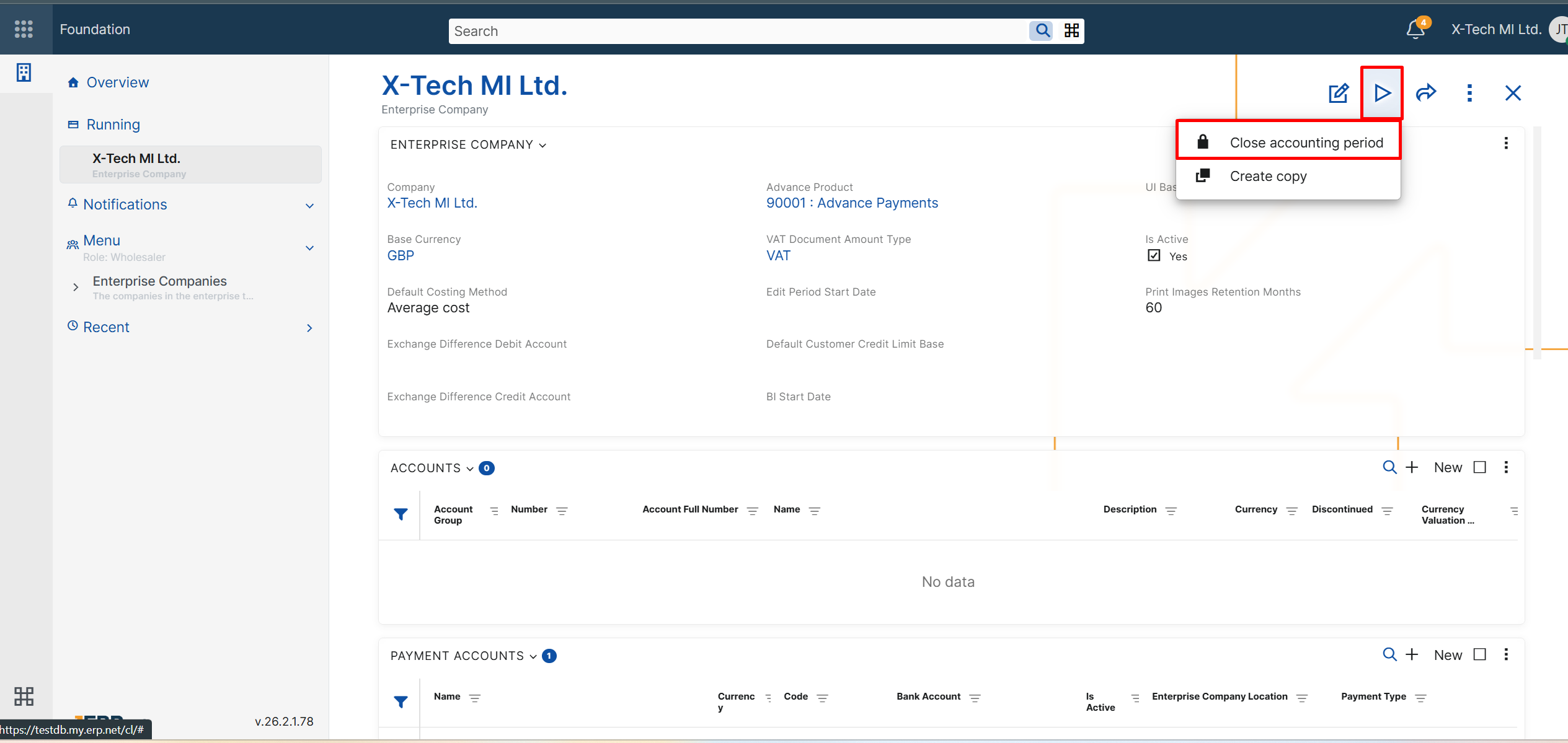Image resolution: width=1568 pixels, height=743 pixels.
Task: Select Close accounting period from the menu
Action: (1306, 142)
